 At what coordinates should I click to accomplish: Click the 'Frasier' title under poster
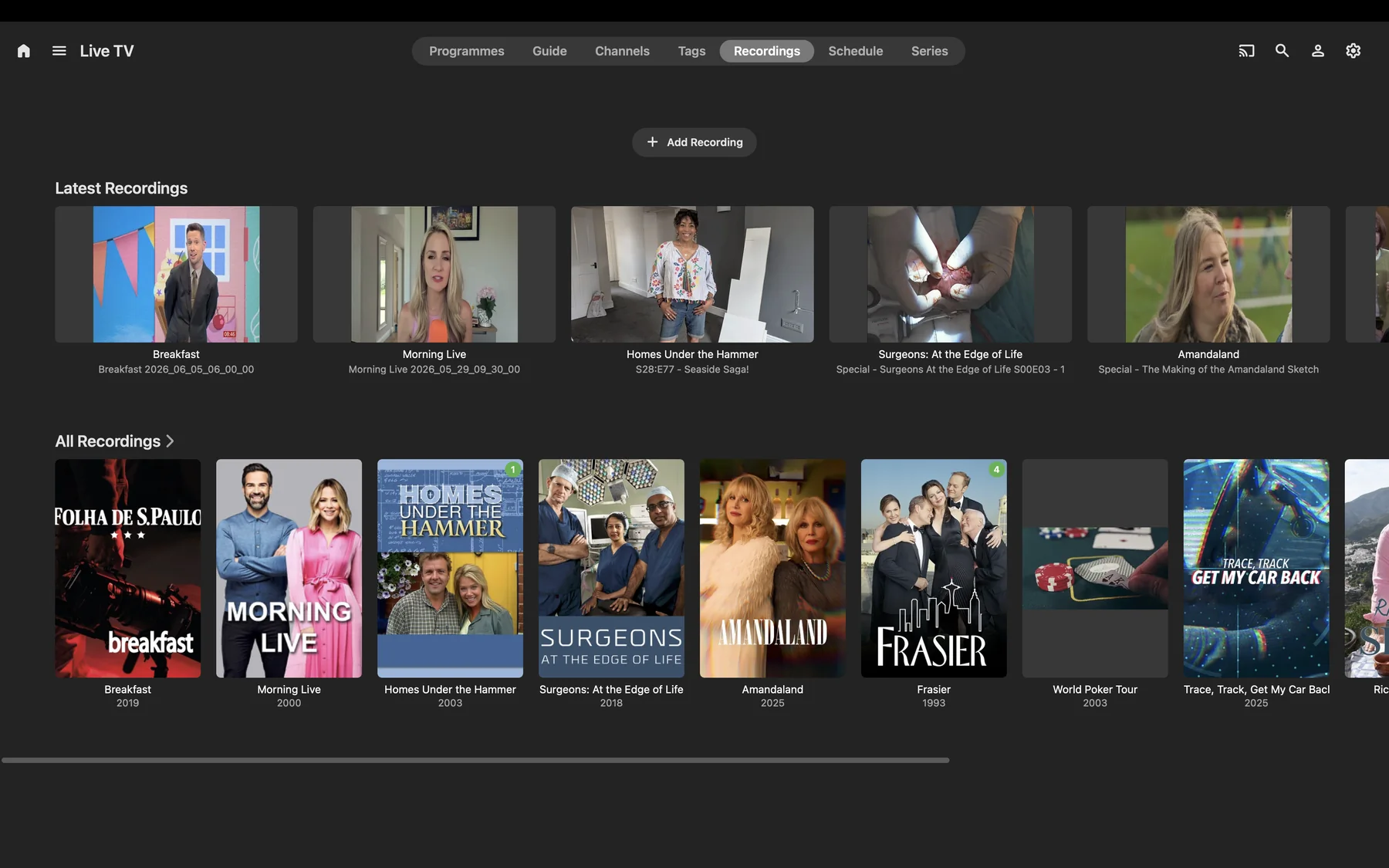pyautogui.click(x=934, y=690)
